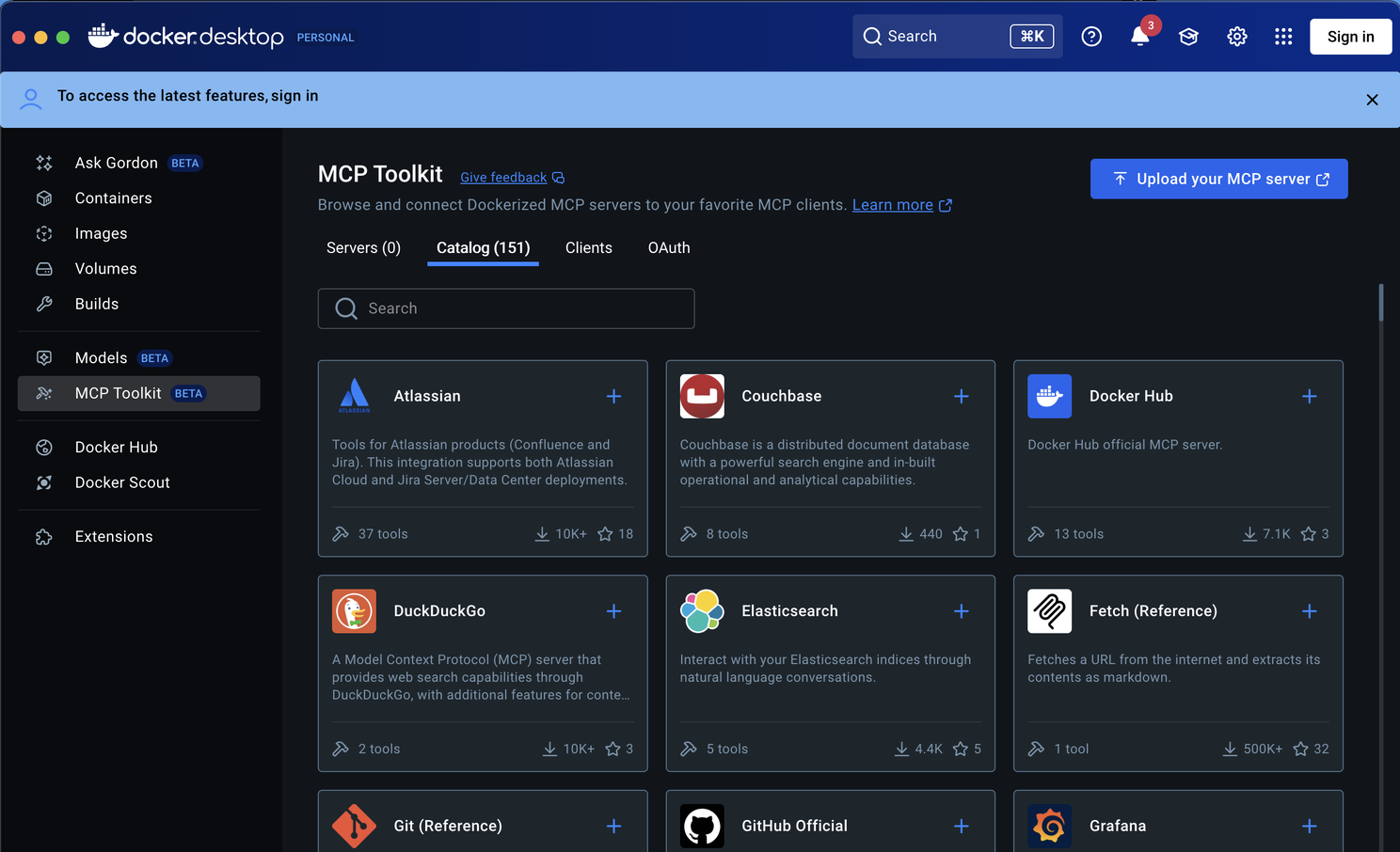Viewport: 1400px width, 852px height.
Task: Click the "37 tools" text on Atlassian
Action: click(x=383, y=534)
